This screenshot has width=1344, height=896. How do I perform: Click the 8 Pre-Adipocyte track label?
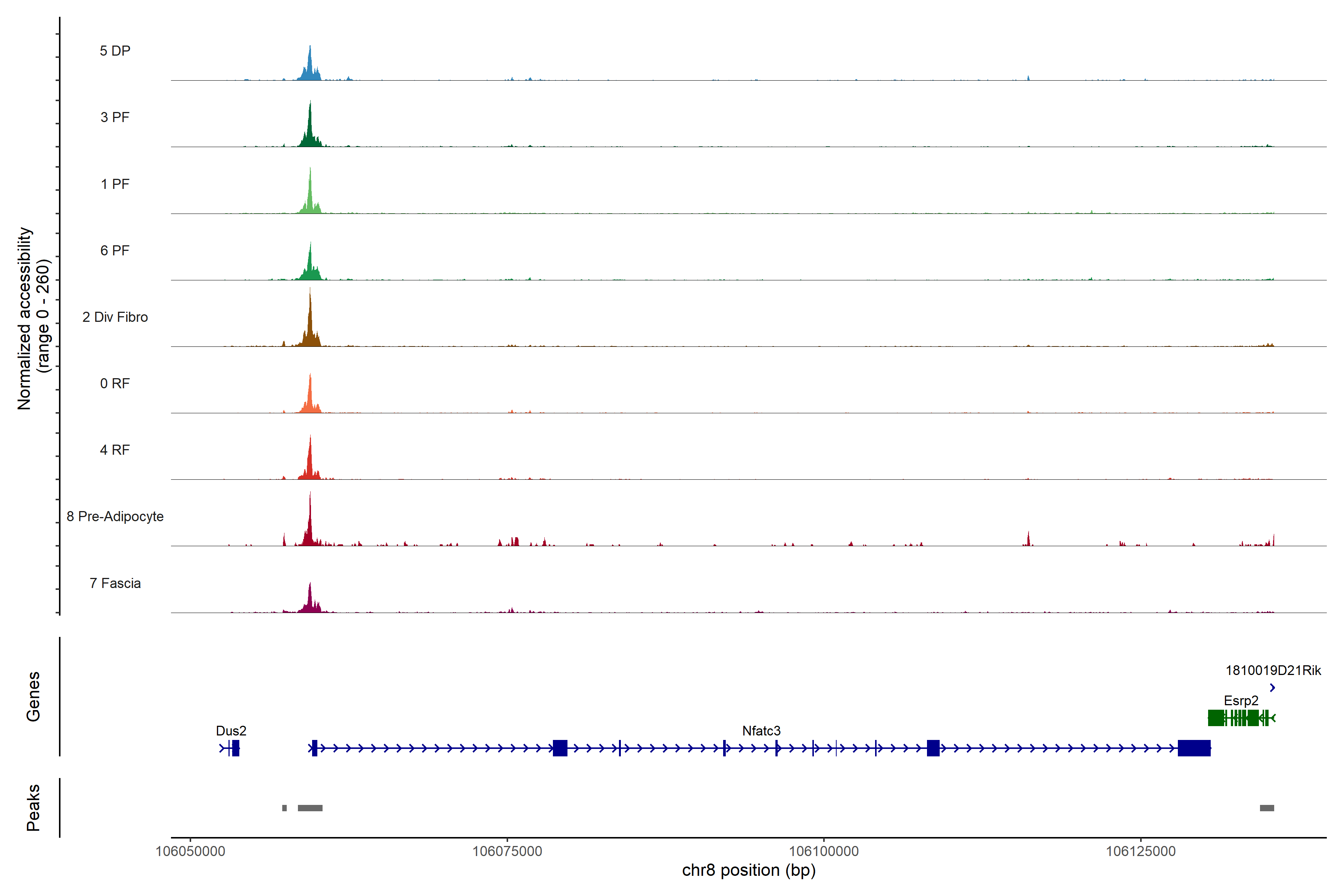coord(115,517)
